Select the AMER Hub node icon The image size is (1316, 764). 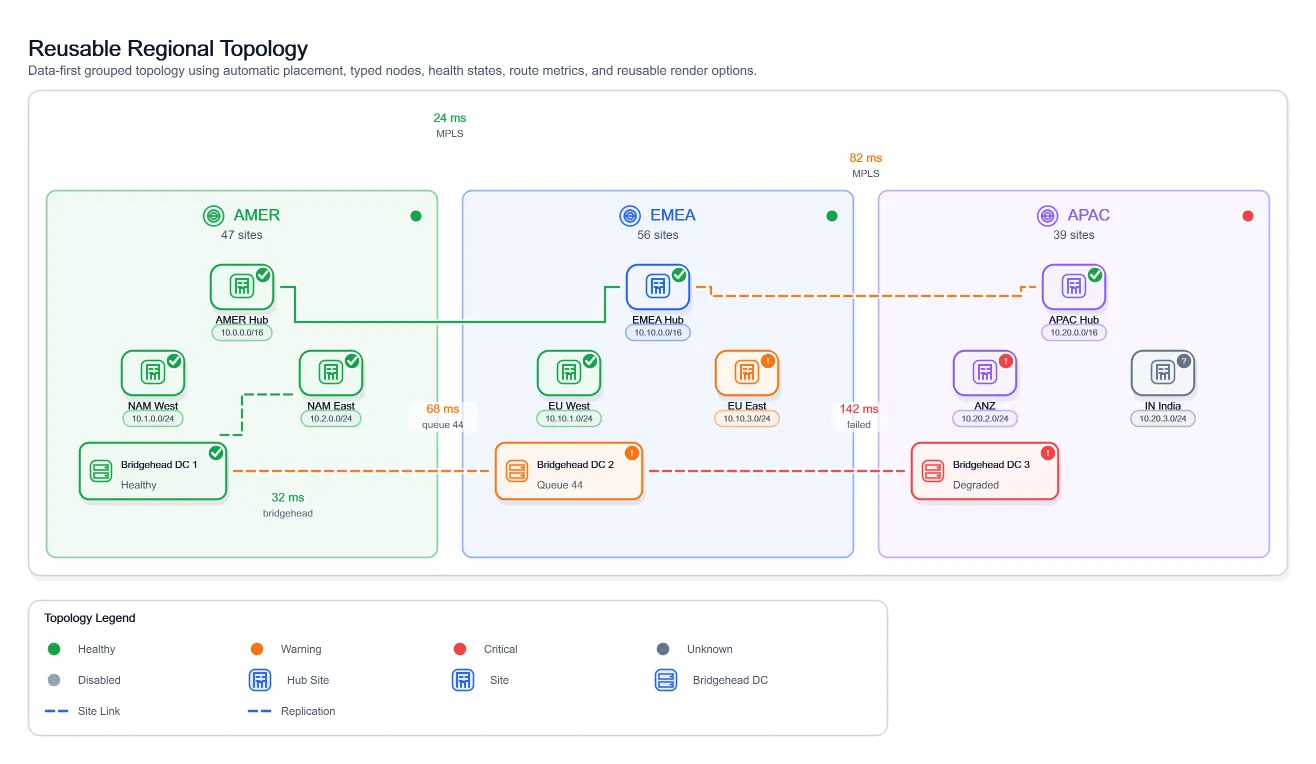click(x=242, y=287)
